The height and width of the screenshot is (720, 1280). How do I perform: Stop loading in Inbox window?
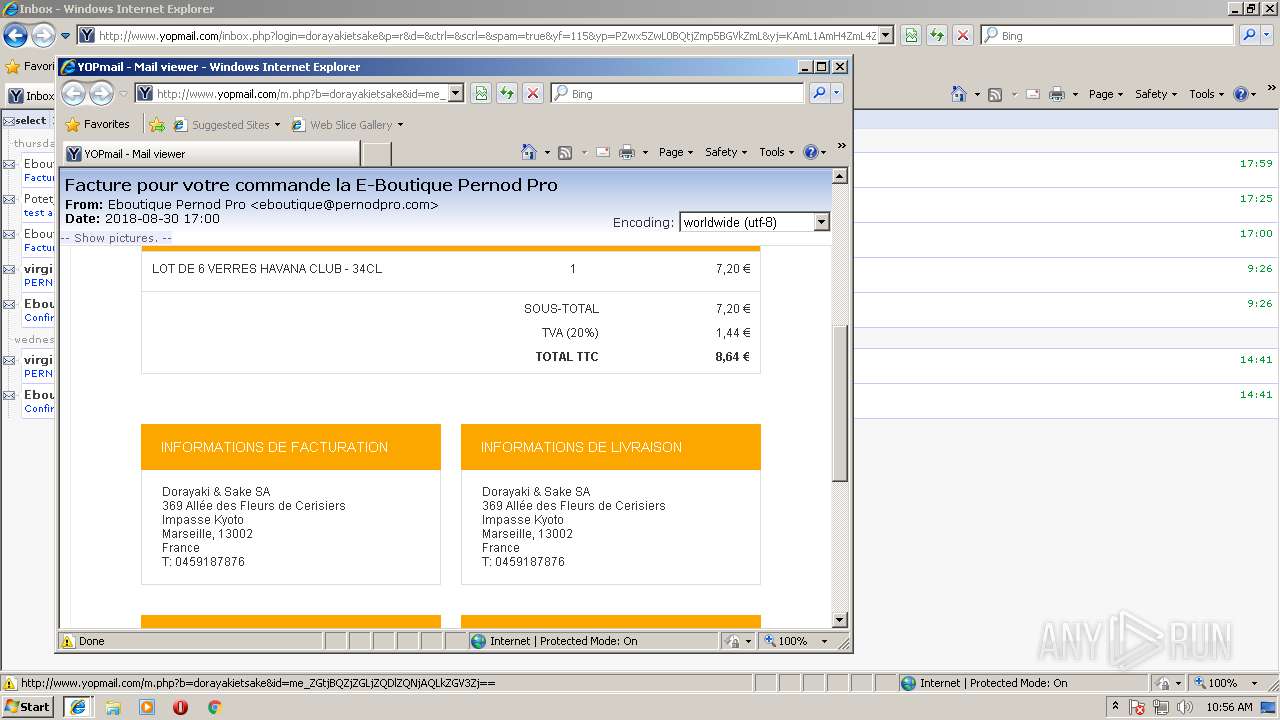963,35
